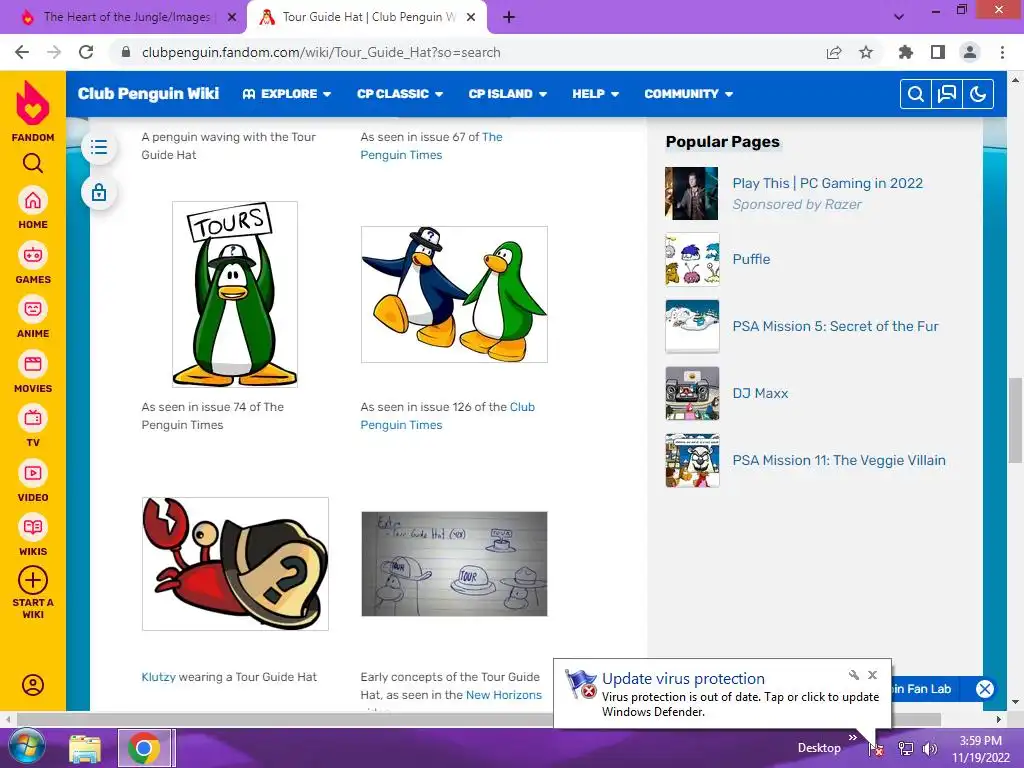The image size is (1024, 768).
Task: Search the Club Penguin Wiki with the magnifier
Action: pos(916,94)
